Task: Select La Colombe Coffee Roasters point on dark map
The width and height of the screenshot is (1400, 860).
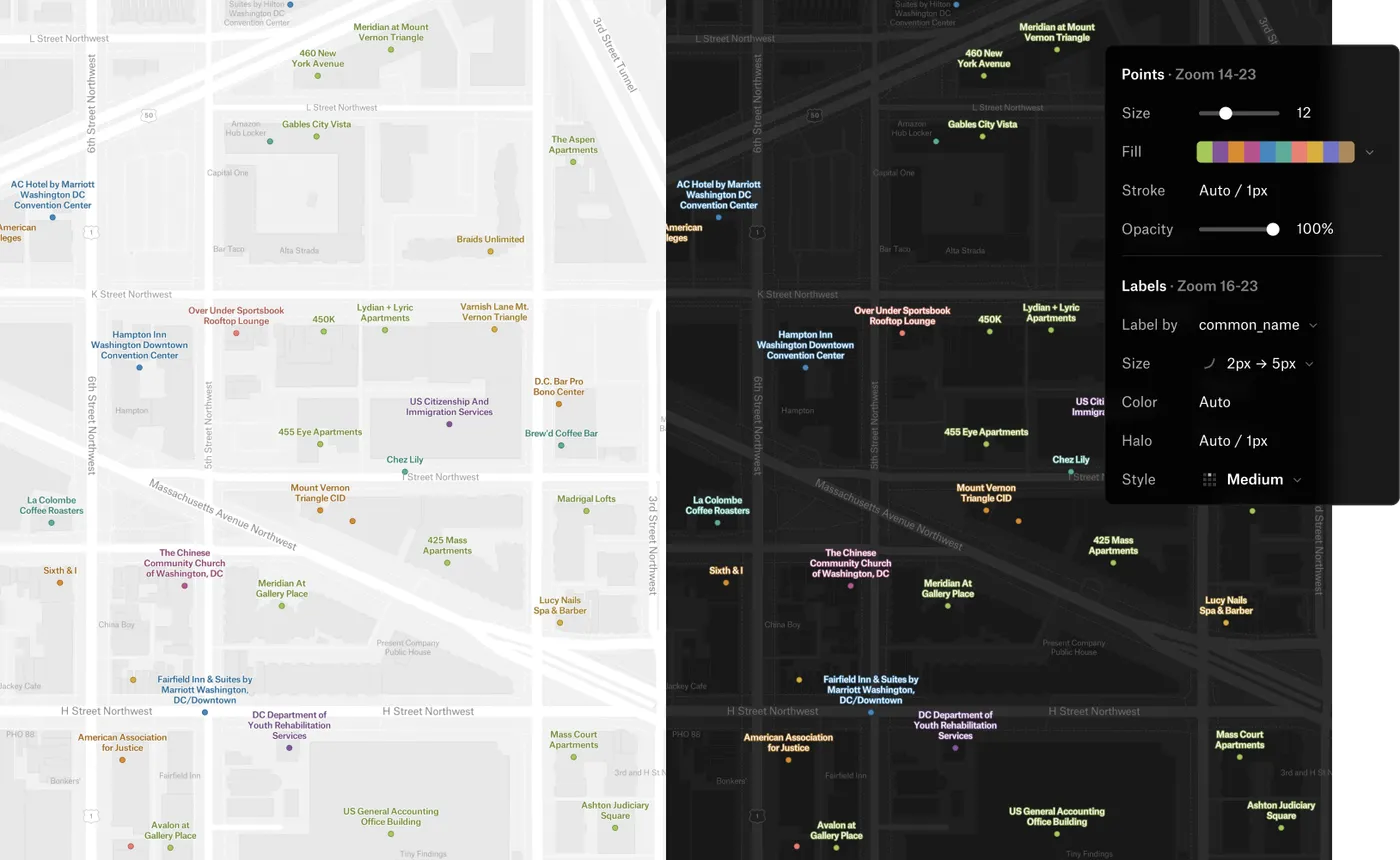Action: (717, 522)
